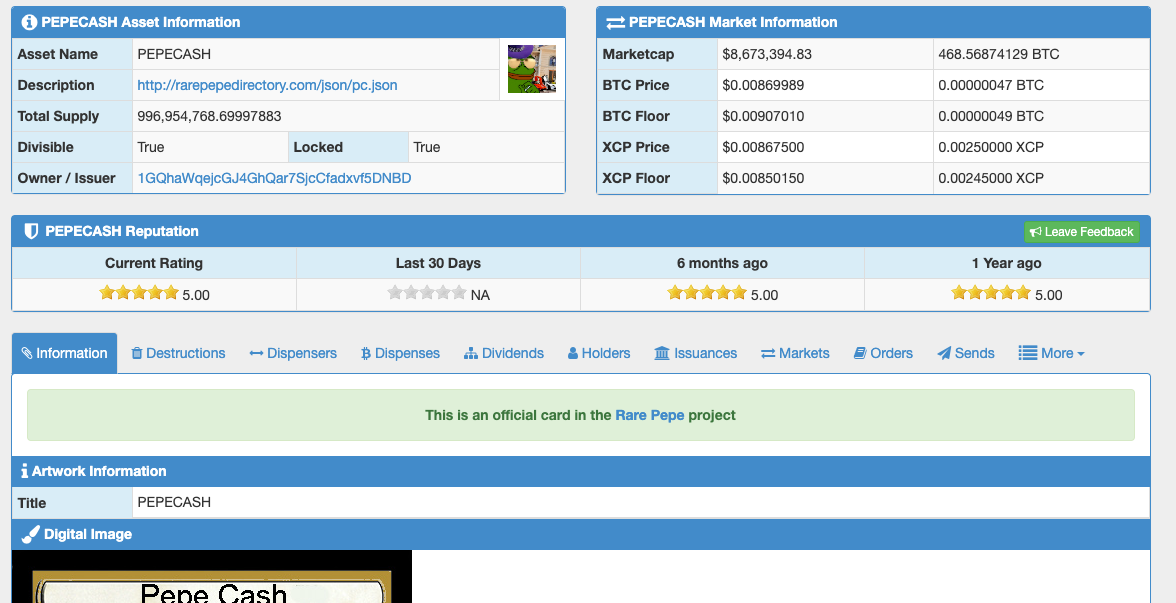Click the artwork Title value PEPECASH
1176x603 pixels.
click(x=174, y=502)
